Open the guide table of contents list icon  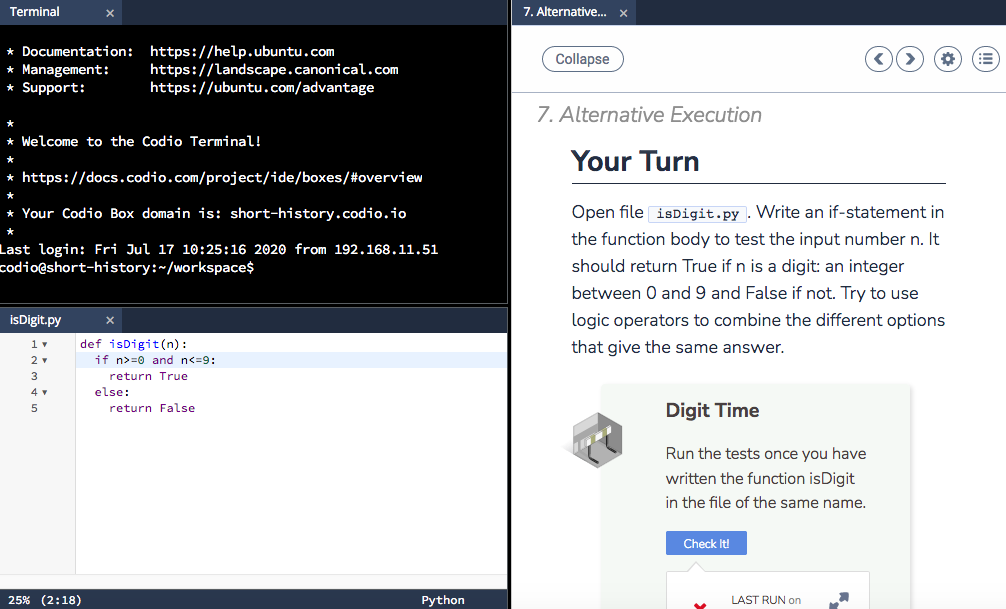coord(986,59)
